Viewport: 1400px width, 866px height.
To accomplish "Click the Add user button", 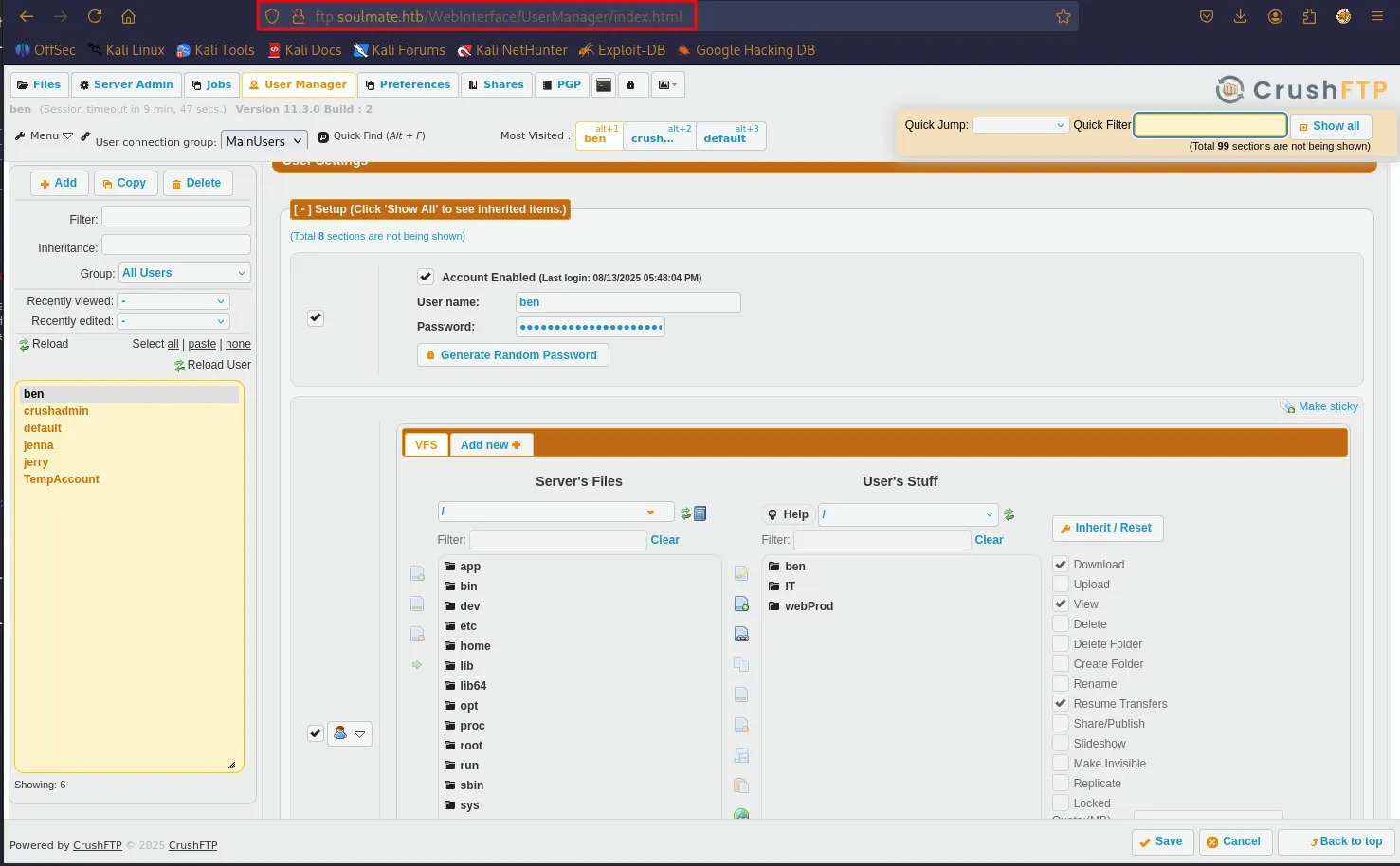I will pyautogui.click(x=59, y=183).
